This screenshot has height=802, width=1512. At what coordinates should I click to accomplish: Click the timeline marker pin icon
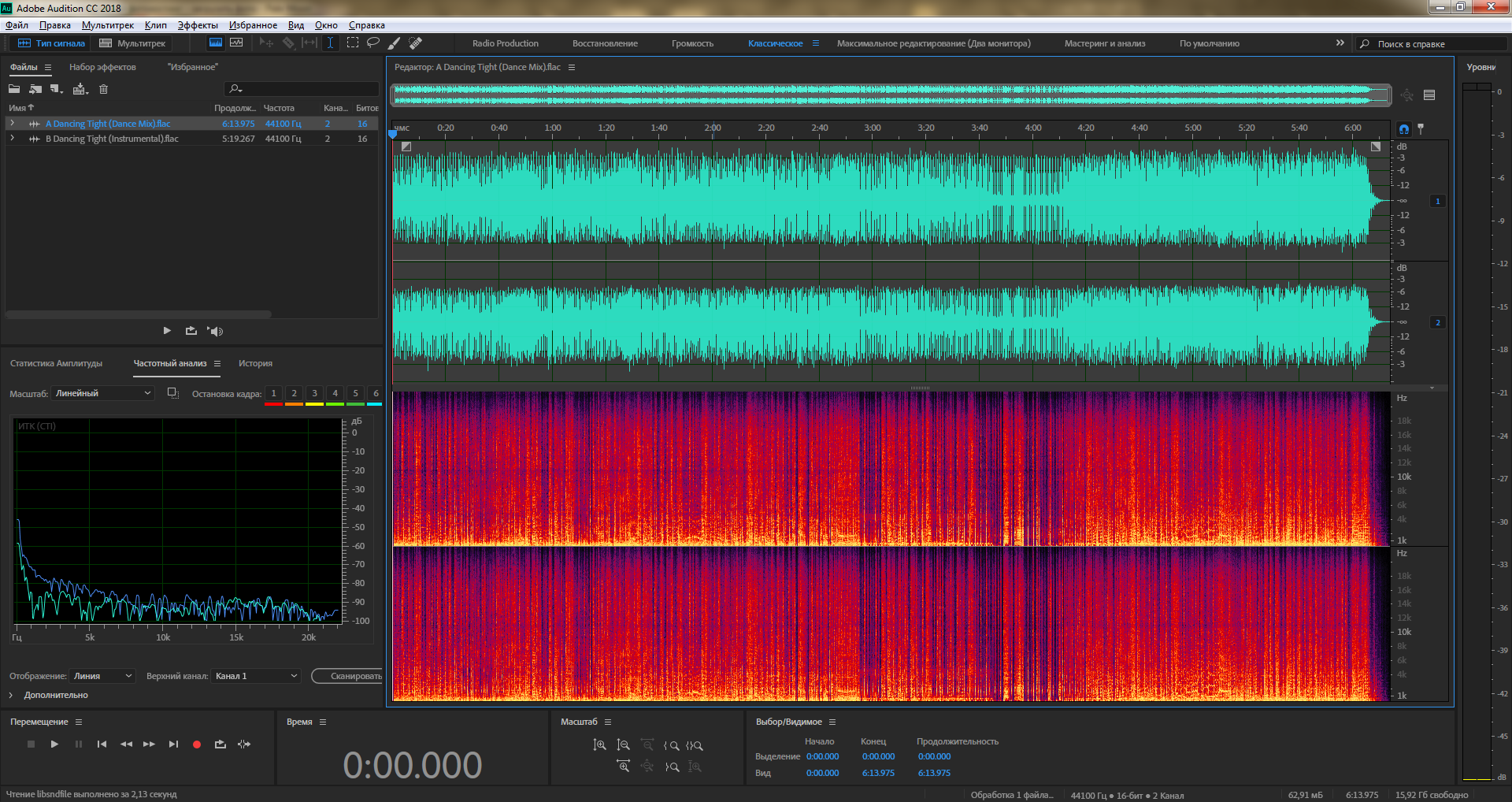click(1421, 128)
